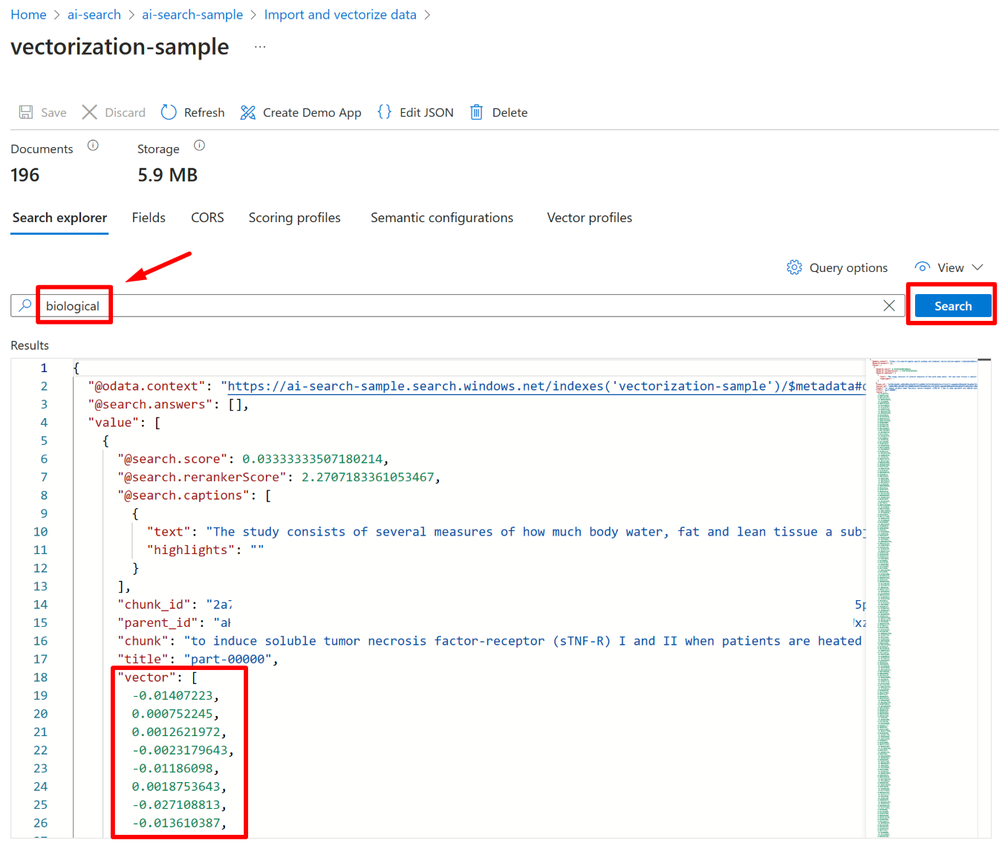The height and width of the screenshot is (843, 999).
Task: Click the Storage info icon
Action: 199,146
